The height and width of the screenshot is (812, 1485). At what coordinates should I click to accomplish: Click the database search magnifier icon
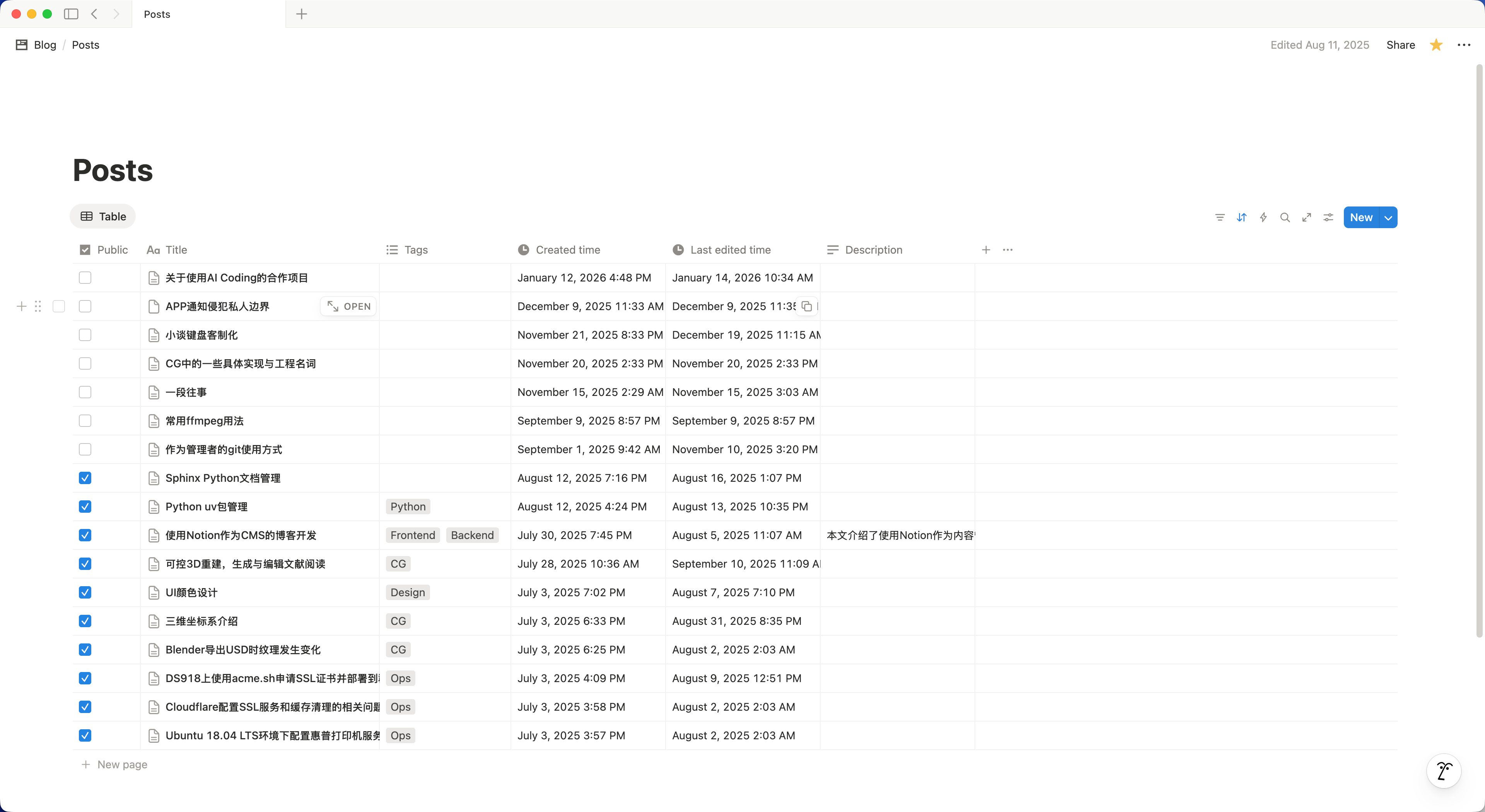[x=1285, y=217]
